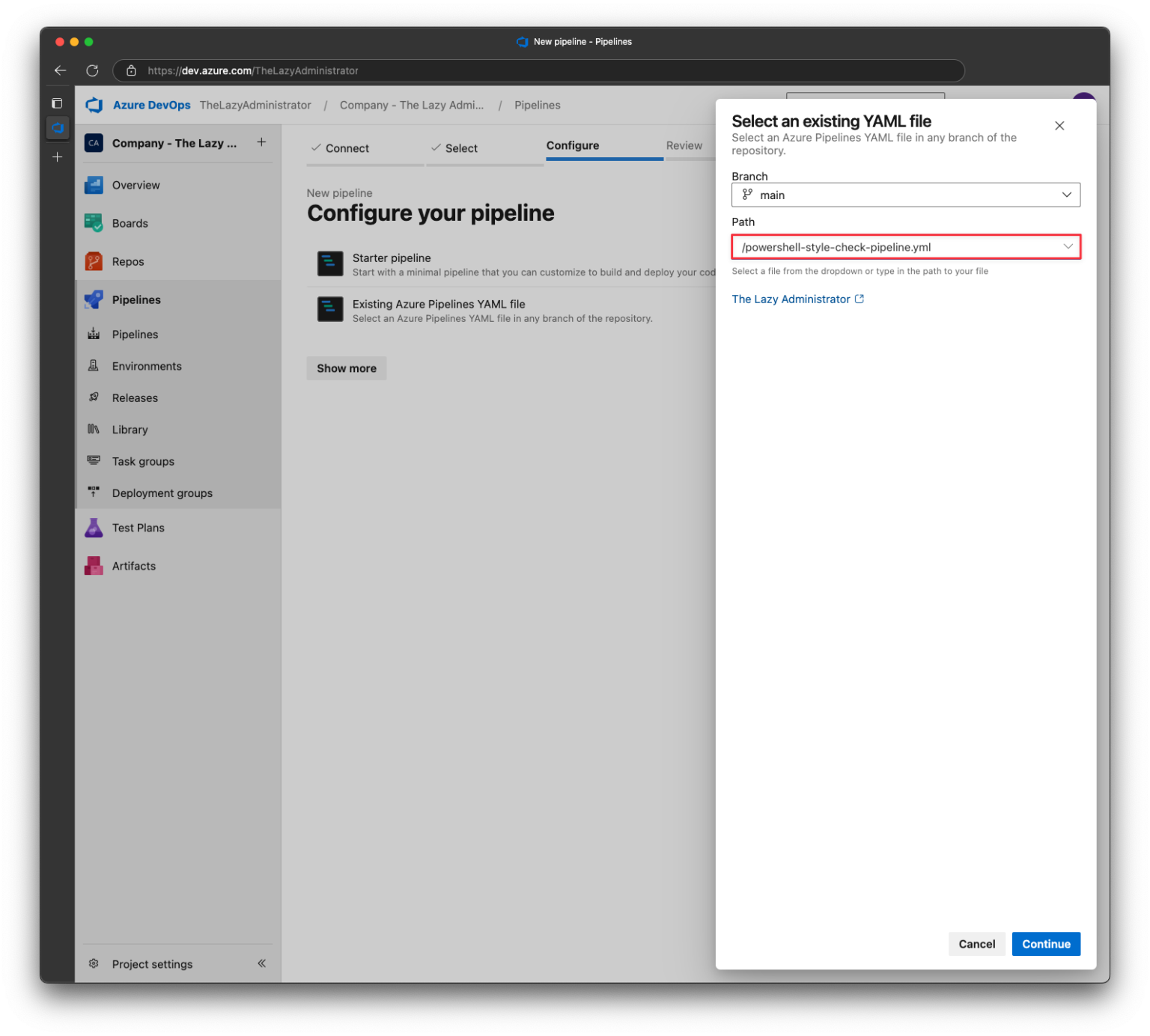This screenshot has width=1150, height=1036.
Task: Open the Repos icon in sidebar
Action: 94,261
